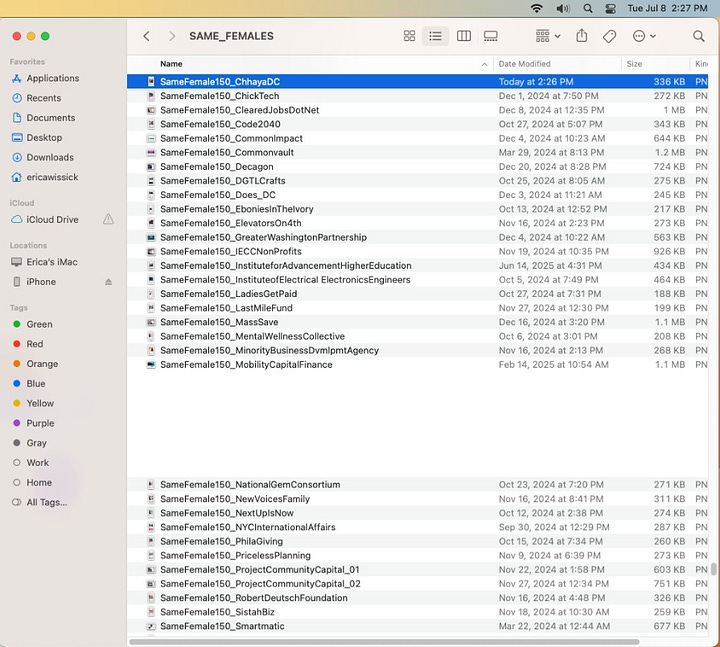The image size is (720, 647).
Task: Toggle the sort order arrow in the Name header
Action: (x=484, y=64)
